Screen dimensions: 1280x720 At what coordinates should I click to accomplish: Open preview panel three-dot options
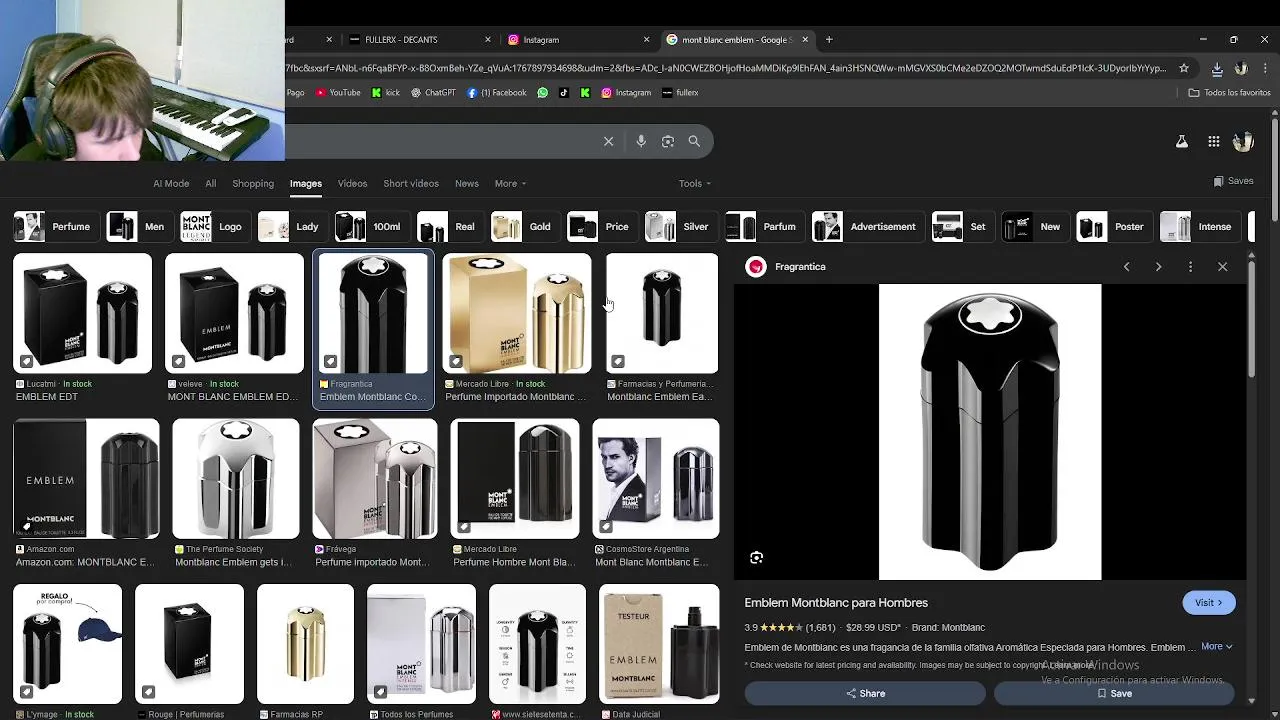pyautogui.click(x=1190, y=267)
